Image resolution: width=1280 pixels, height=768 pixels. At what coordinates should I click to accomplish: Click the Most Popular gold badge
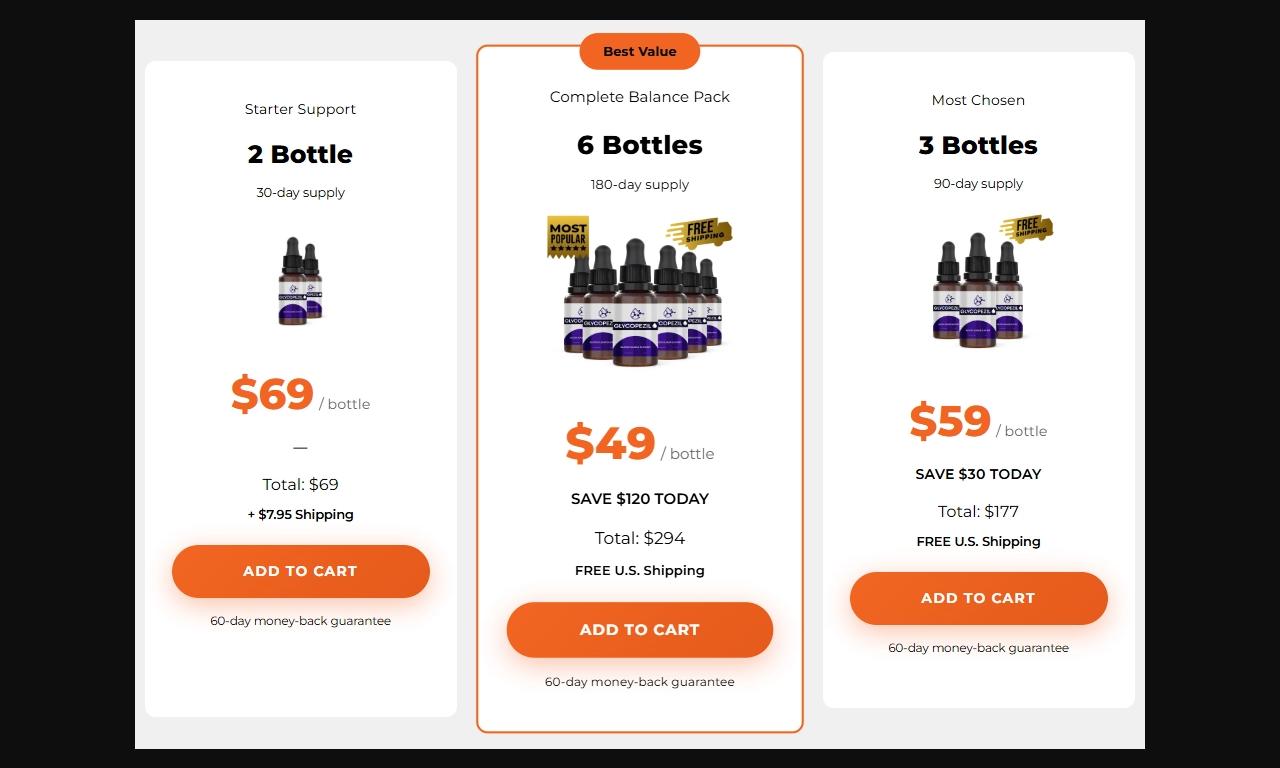[567, 237]
